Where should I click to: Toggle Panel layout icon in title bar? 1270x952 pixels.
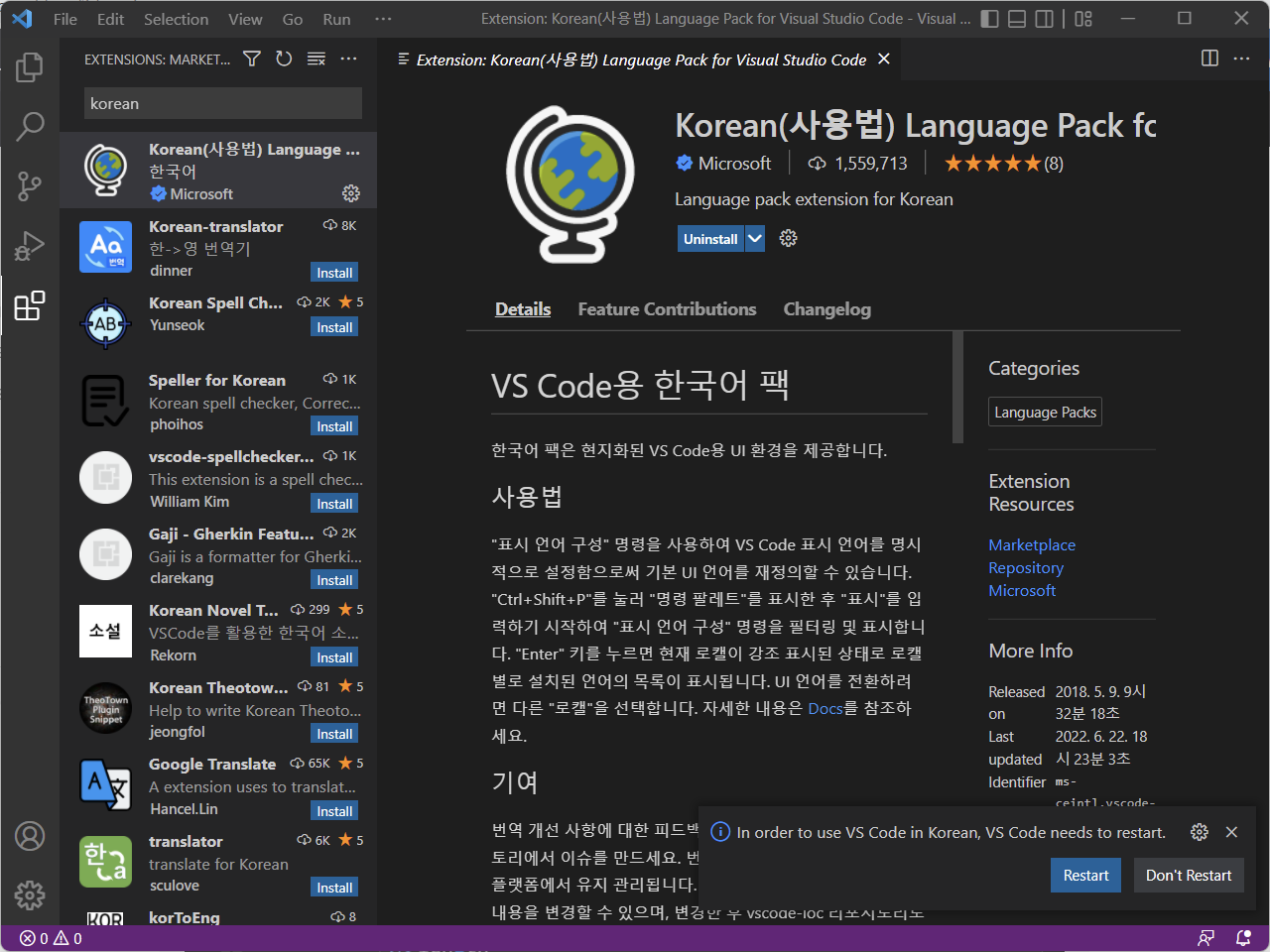1017,19
